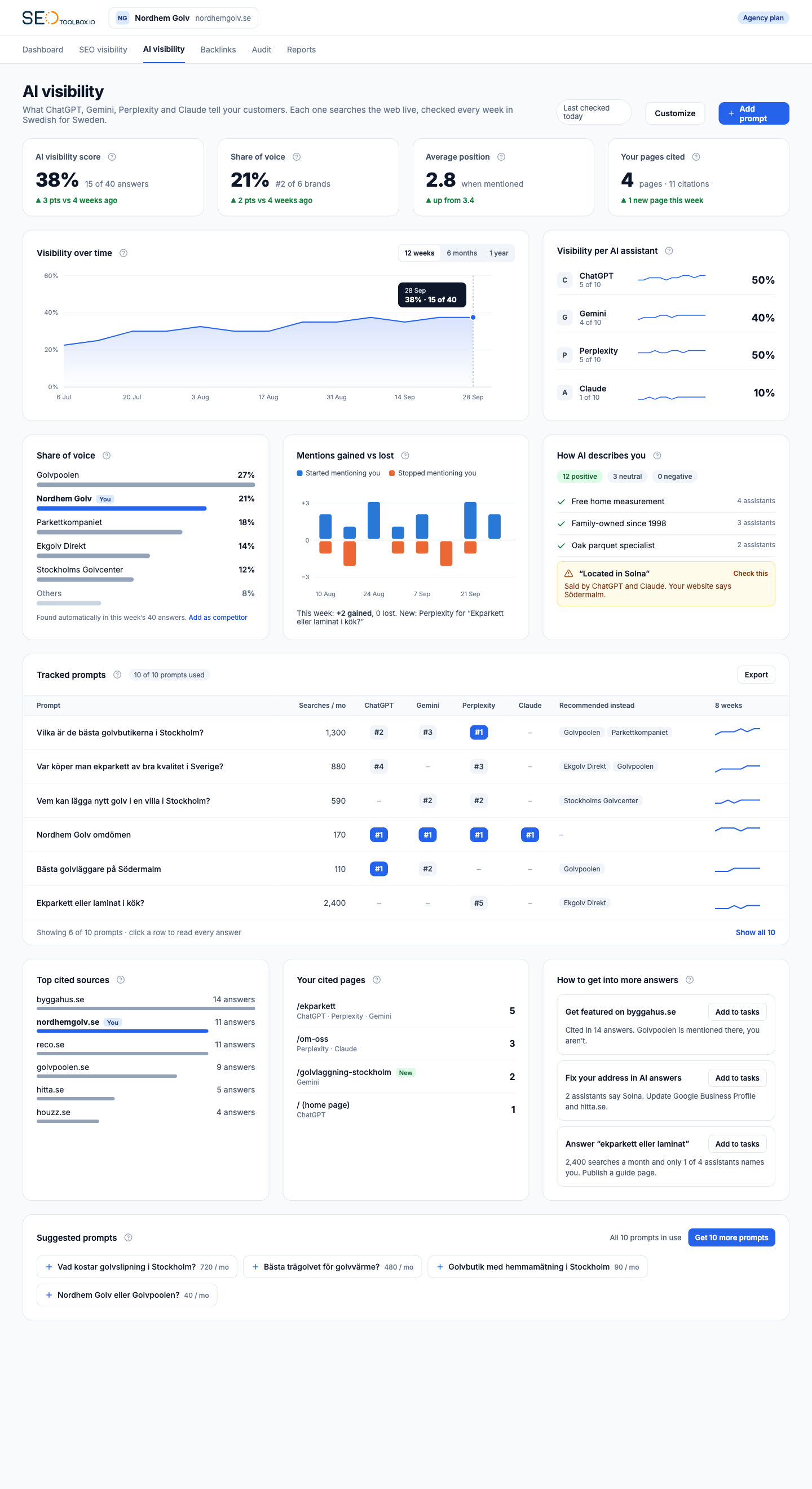Open the Audit tab
812x1489 pixels.
coord(261,50)
